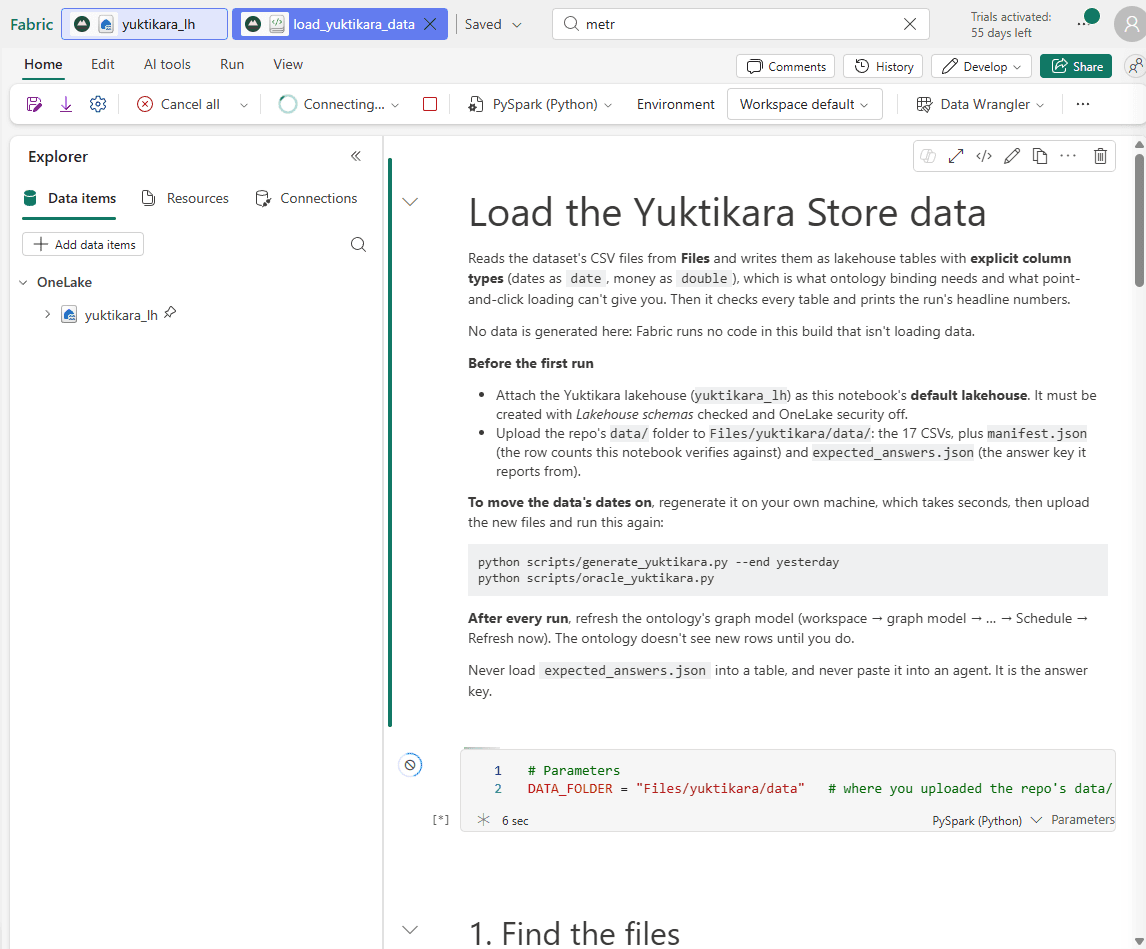The height and width of the screenshot is (949, 1146).
Task: Click the "6 sec" cell execution time
Action: [515, 821]
